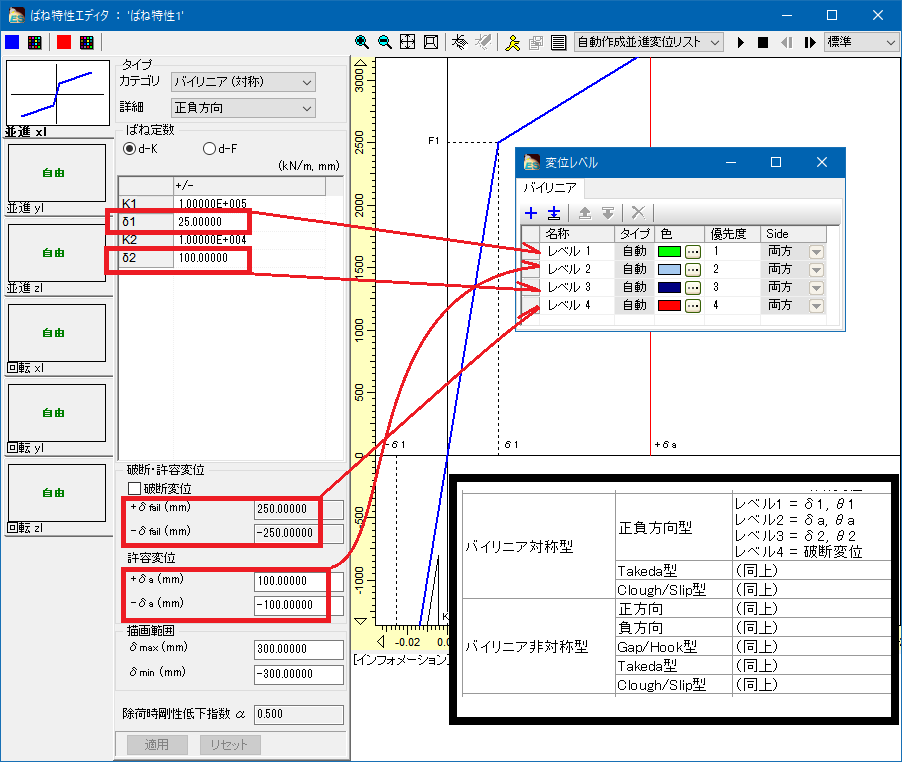Open the 標準 speed dropdown
Screen dimensions: 902x762
point(861,43)
